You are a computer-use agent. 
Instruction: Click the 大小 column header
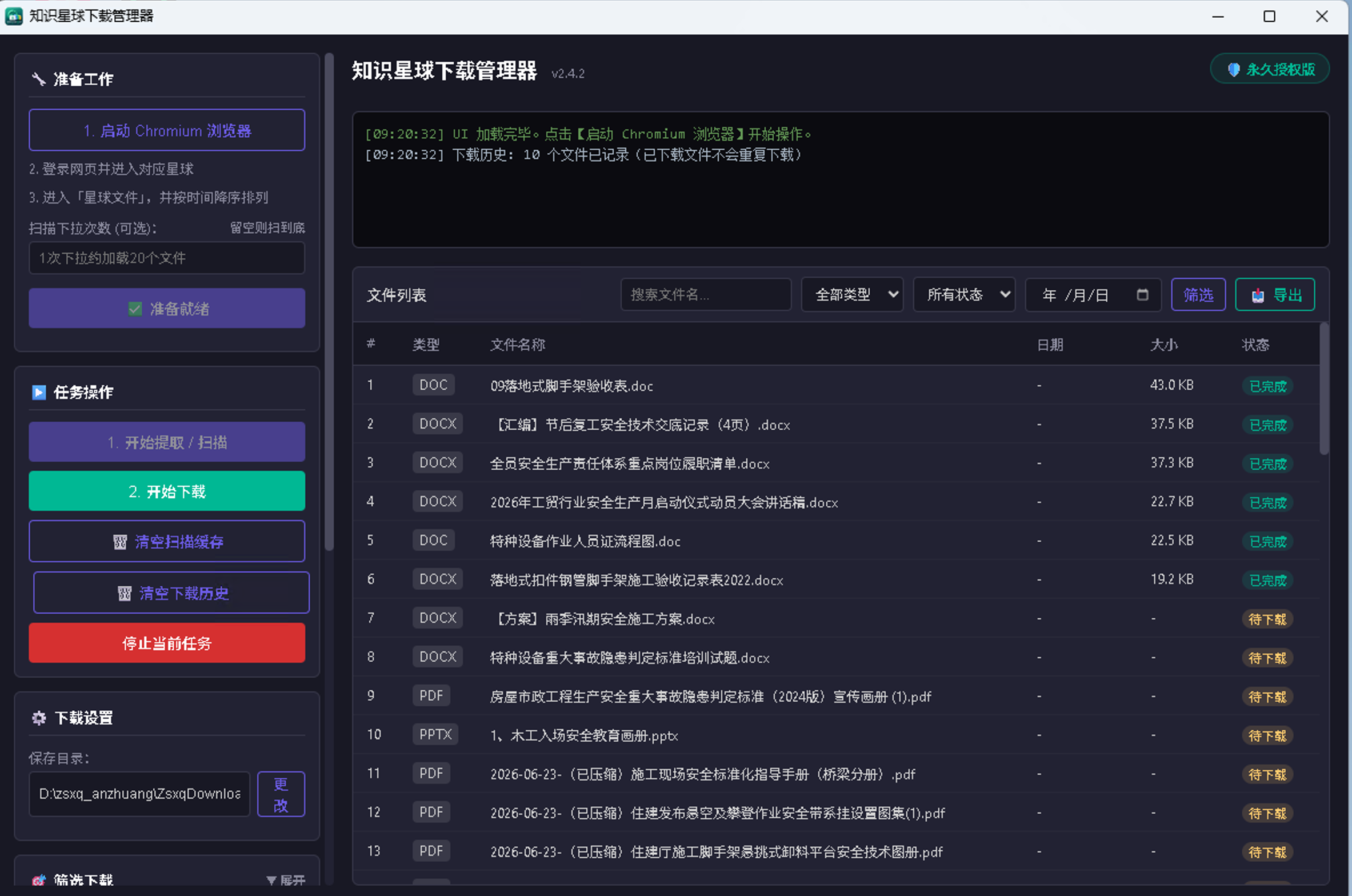pos(1163,345)
